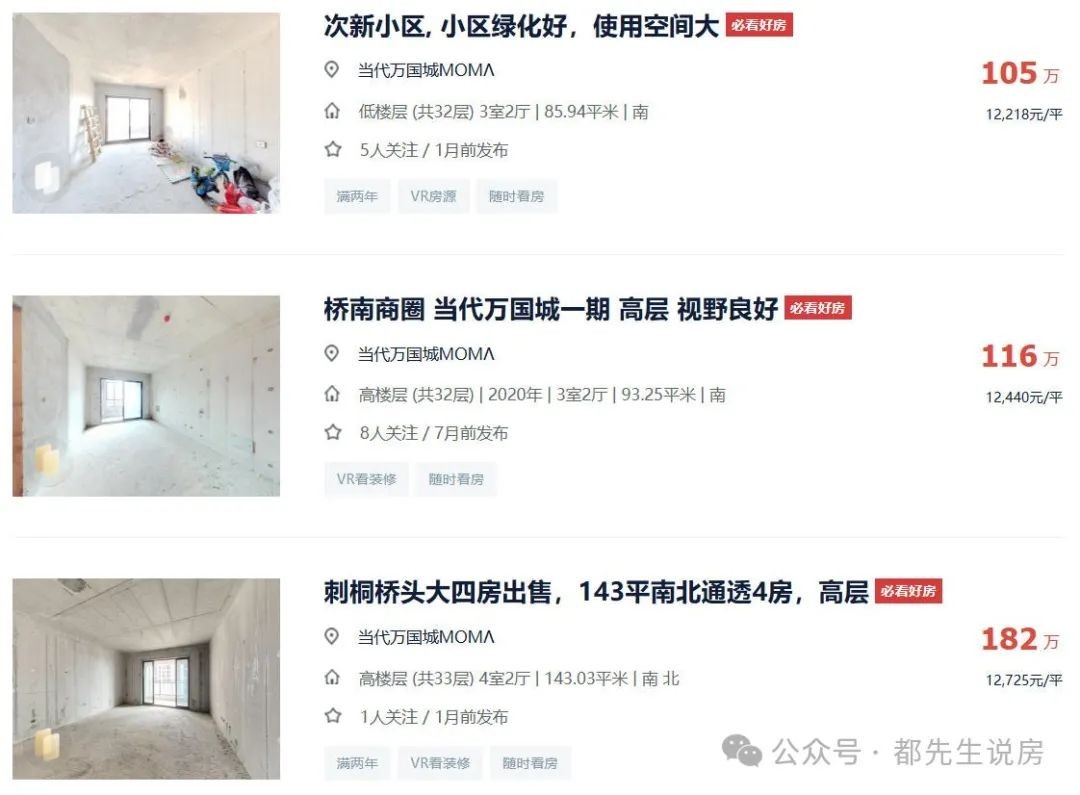Viewport: 1080px width, 795px height.
Task: Click star follow icon beside 8人关注
Action: [333, 432]
